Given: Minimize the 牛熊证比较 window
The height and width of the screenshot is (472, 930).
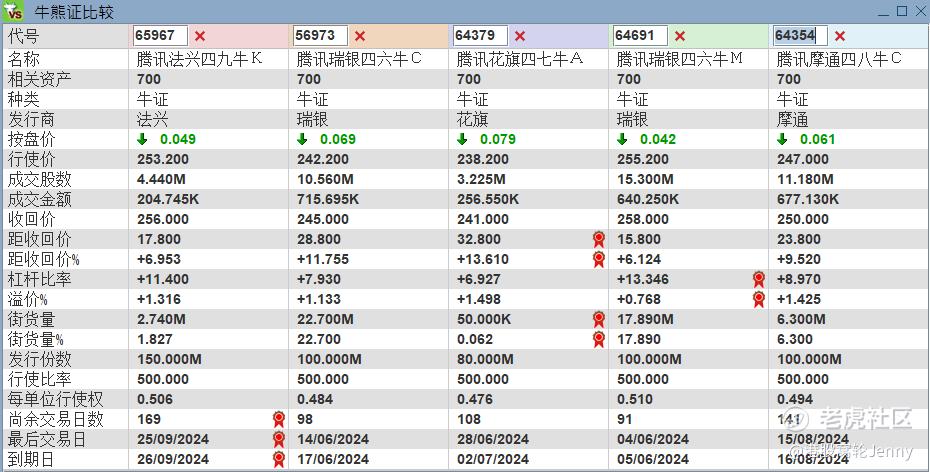Looking at the screenshot, I should click(884, 12).
